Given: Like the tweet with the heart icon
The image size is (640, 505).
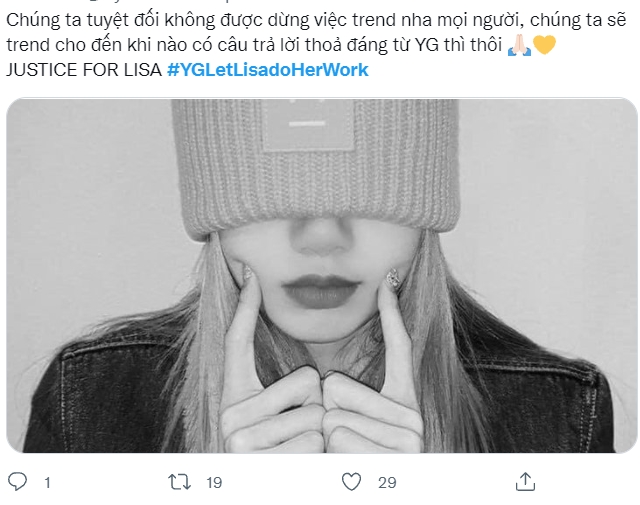Looking at the screenshot, I should click(351, 482).
